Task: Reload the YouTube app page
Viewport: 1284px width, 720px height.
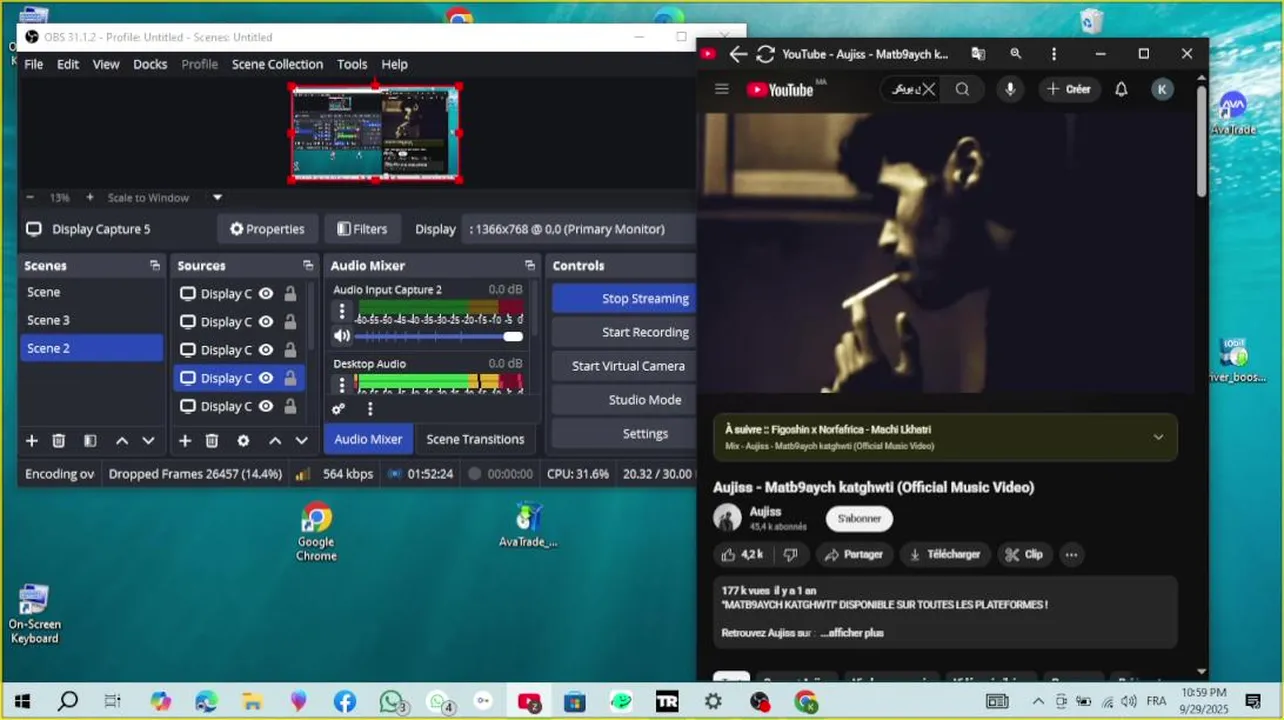Action: [x=766, y=54]
